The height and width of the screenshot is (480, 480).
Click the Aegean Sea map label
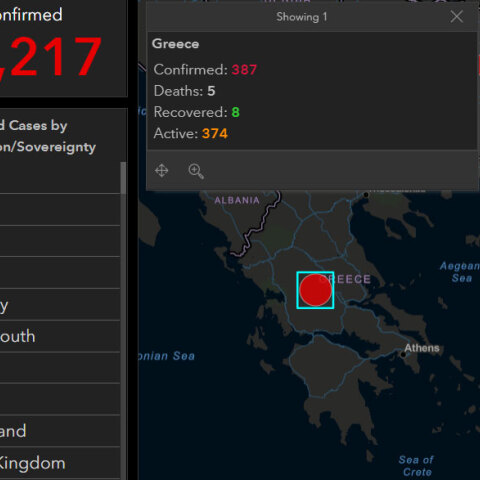[460, 272]
